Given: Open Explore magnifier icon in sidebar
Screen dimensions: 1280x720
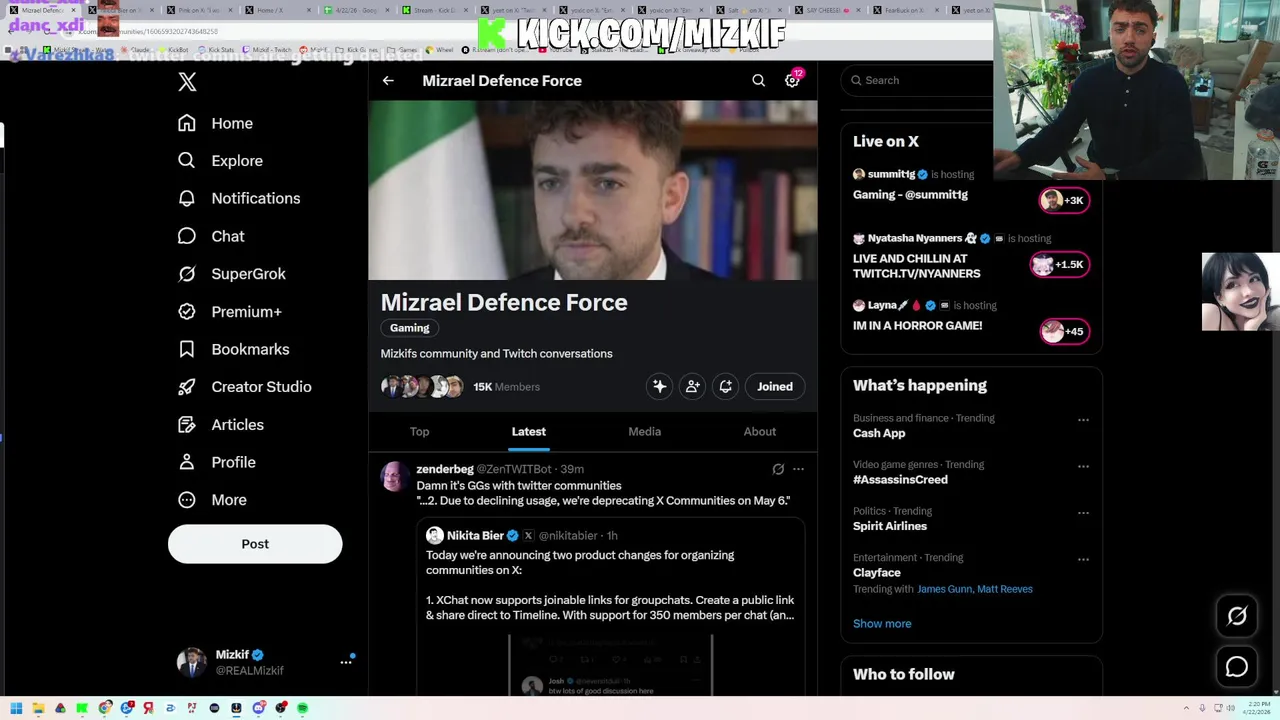Looking at the screenshot, I should tap(186, 160).
